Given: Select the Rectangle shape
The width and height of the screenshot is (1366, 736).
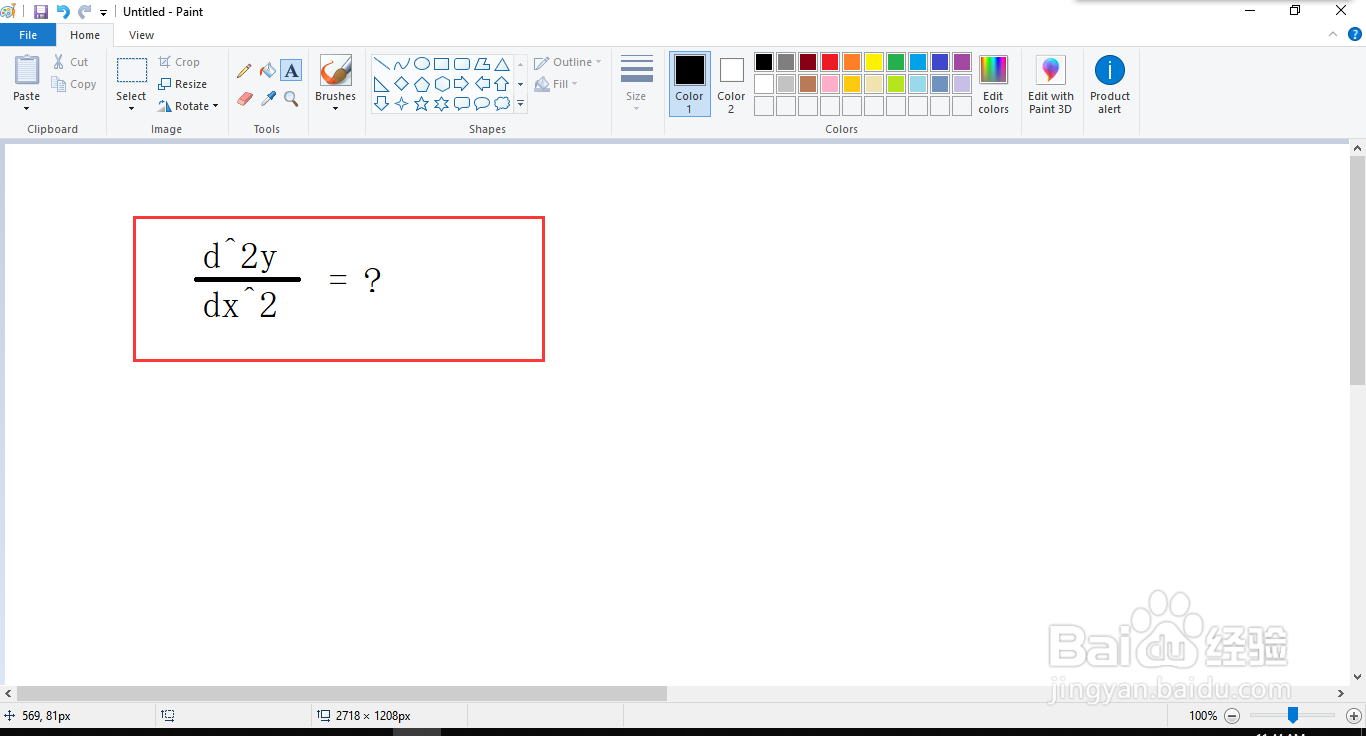Looking at the screenshot, I should click(x=441, y=64).
